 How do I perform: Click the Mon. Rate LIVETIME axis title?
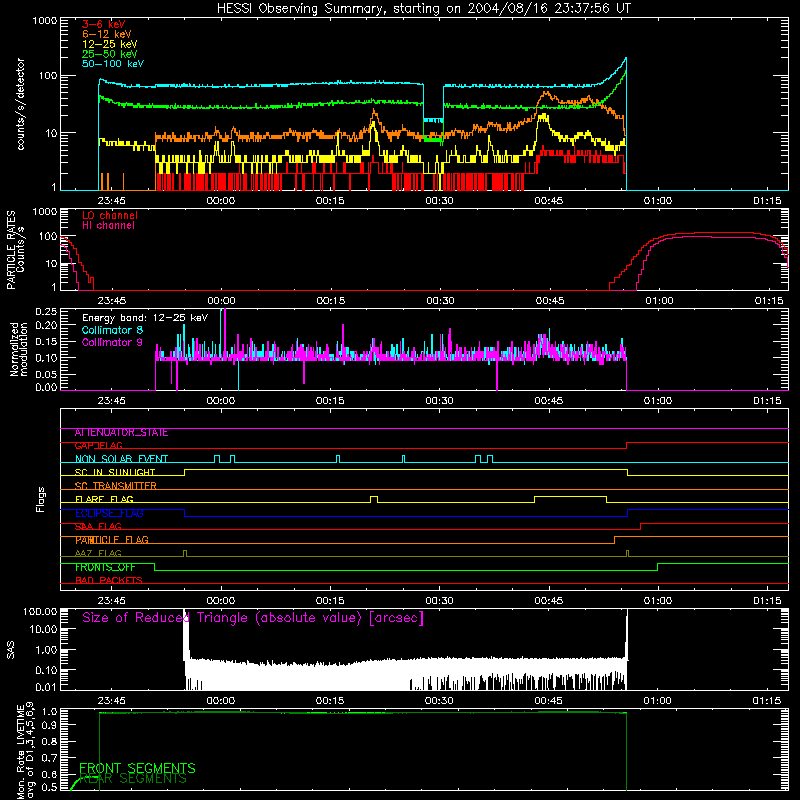[26, 750]
